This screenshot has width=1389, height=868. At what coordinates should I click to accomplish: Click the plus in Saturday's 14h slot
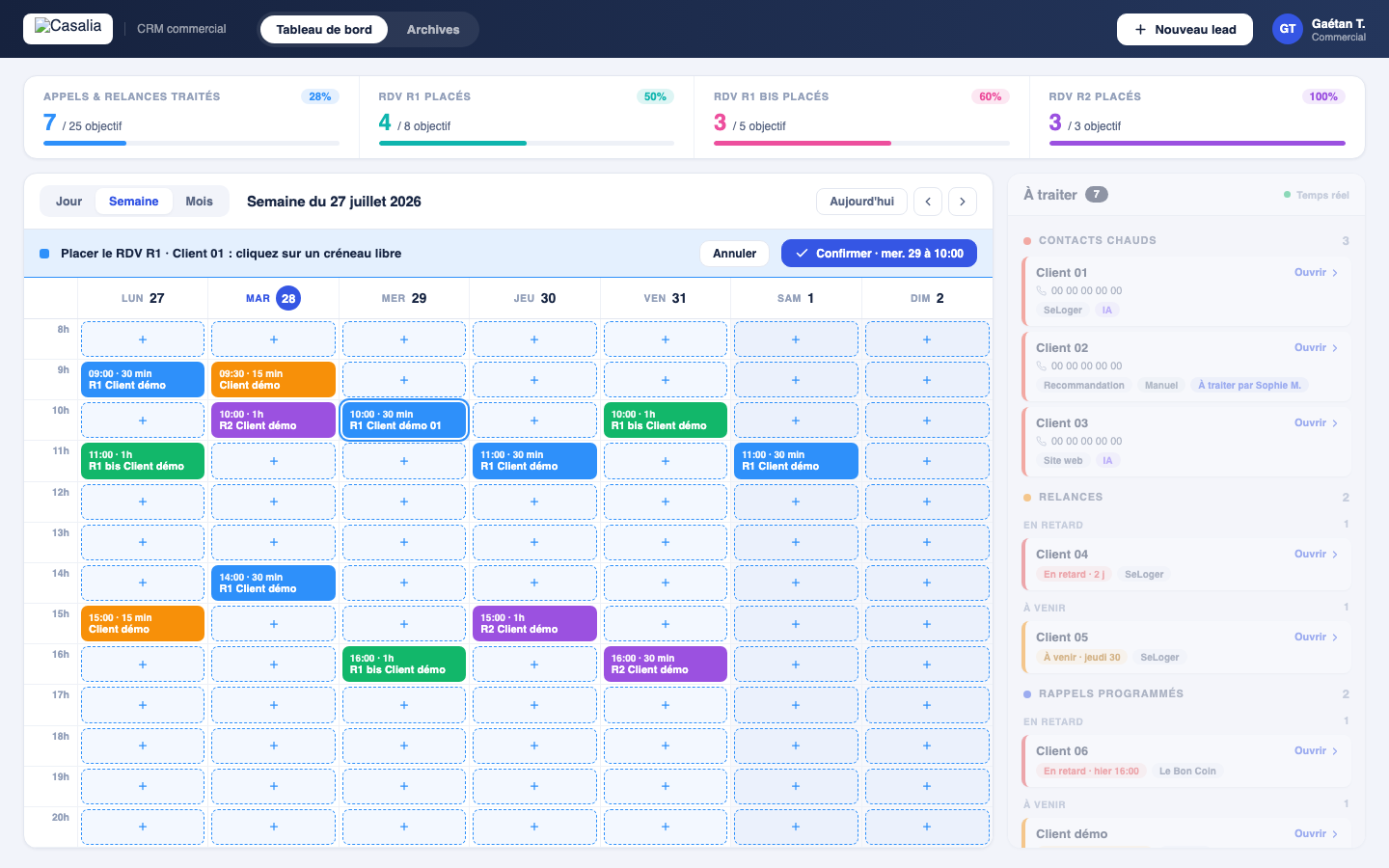pyautogui.click(x=796, y=583)
